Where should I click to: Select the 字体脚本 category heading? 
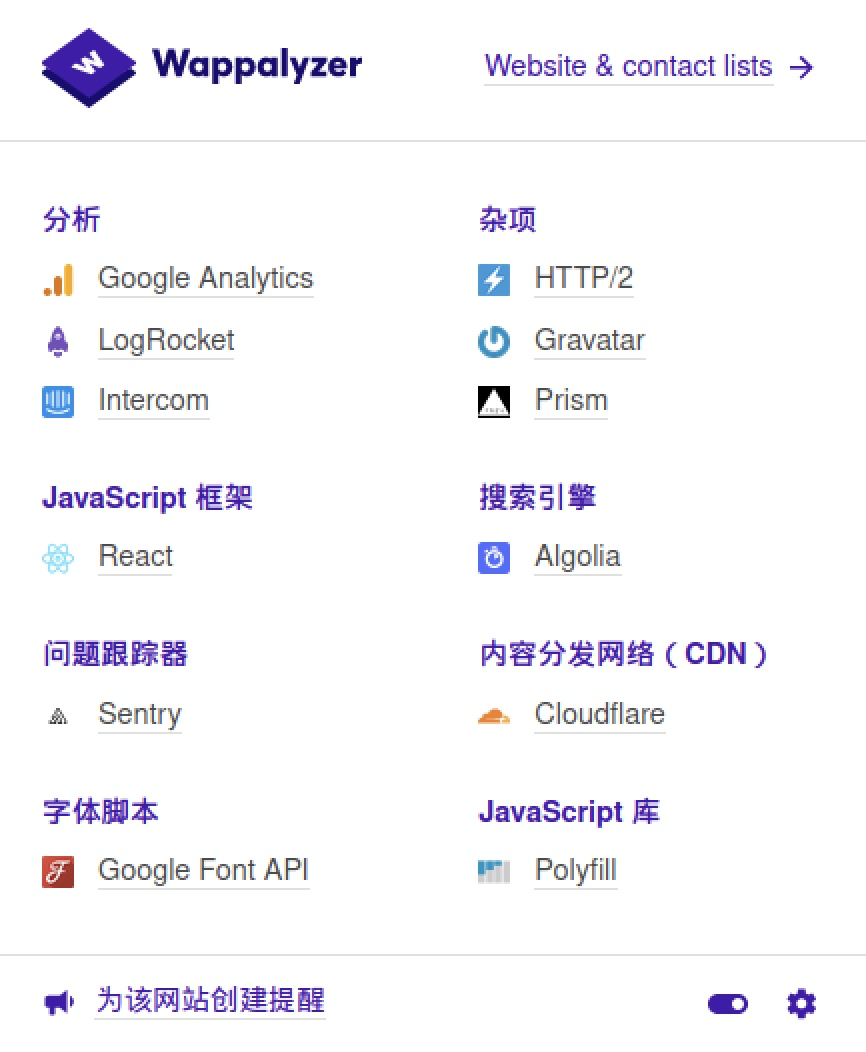(100, 812)
